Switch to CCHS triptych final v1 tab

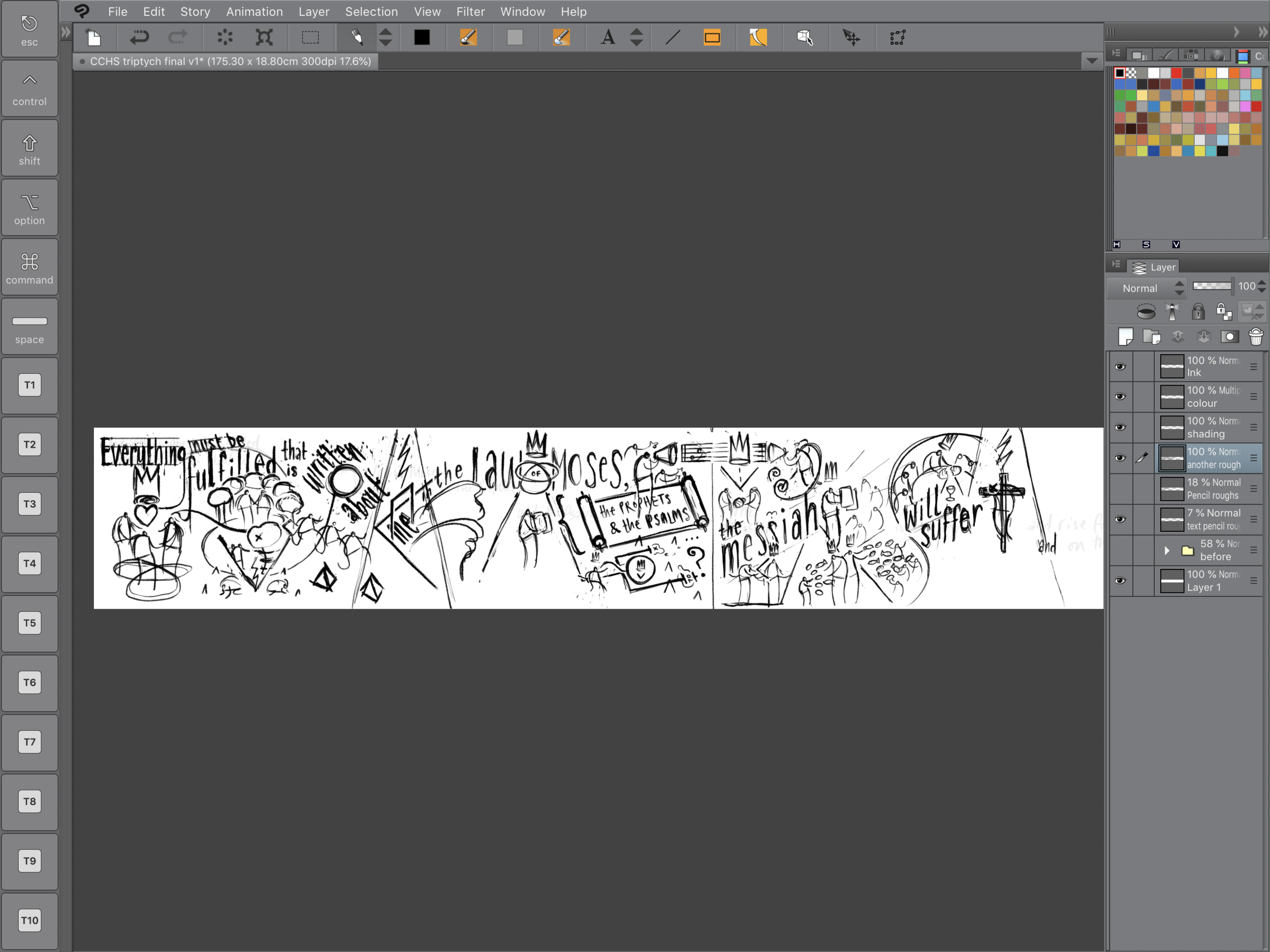click(226, 61)
